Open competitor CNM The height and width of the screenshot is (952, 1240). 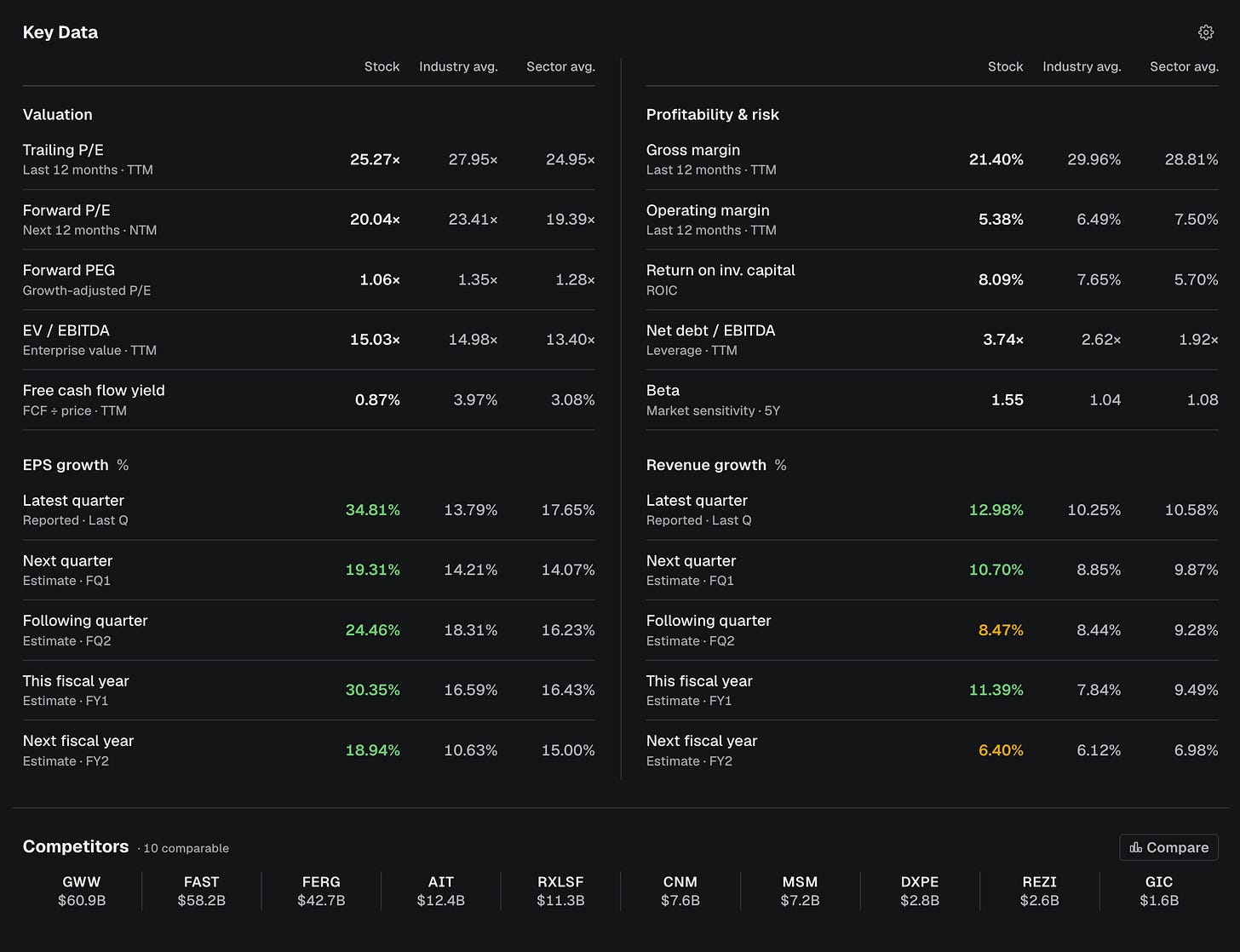(680, 891)
